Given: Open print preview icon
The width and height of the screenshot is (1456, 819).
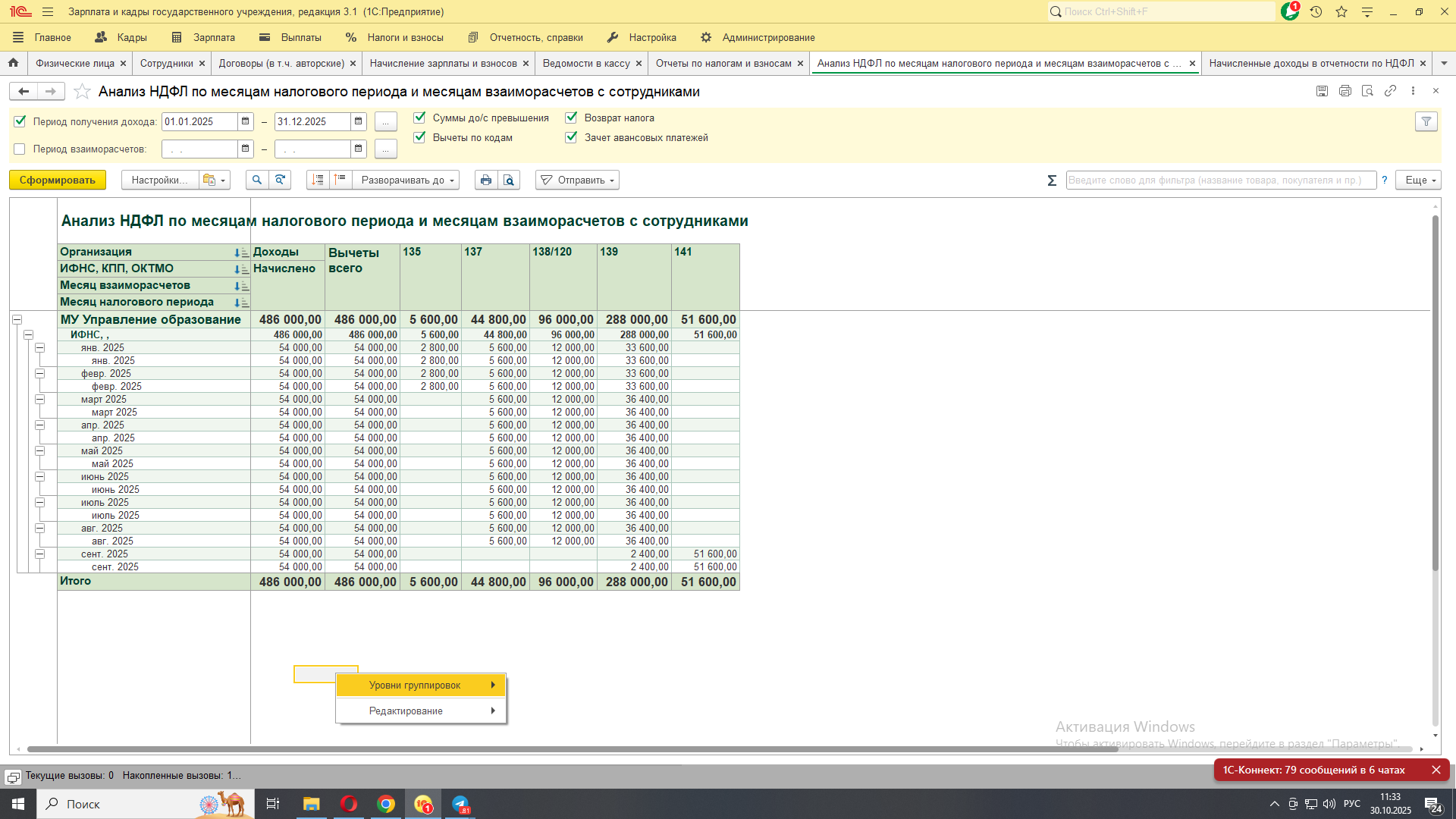Looking at the screenshot, I should 509,180.
